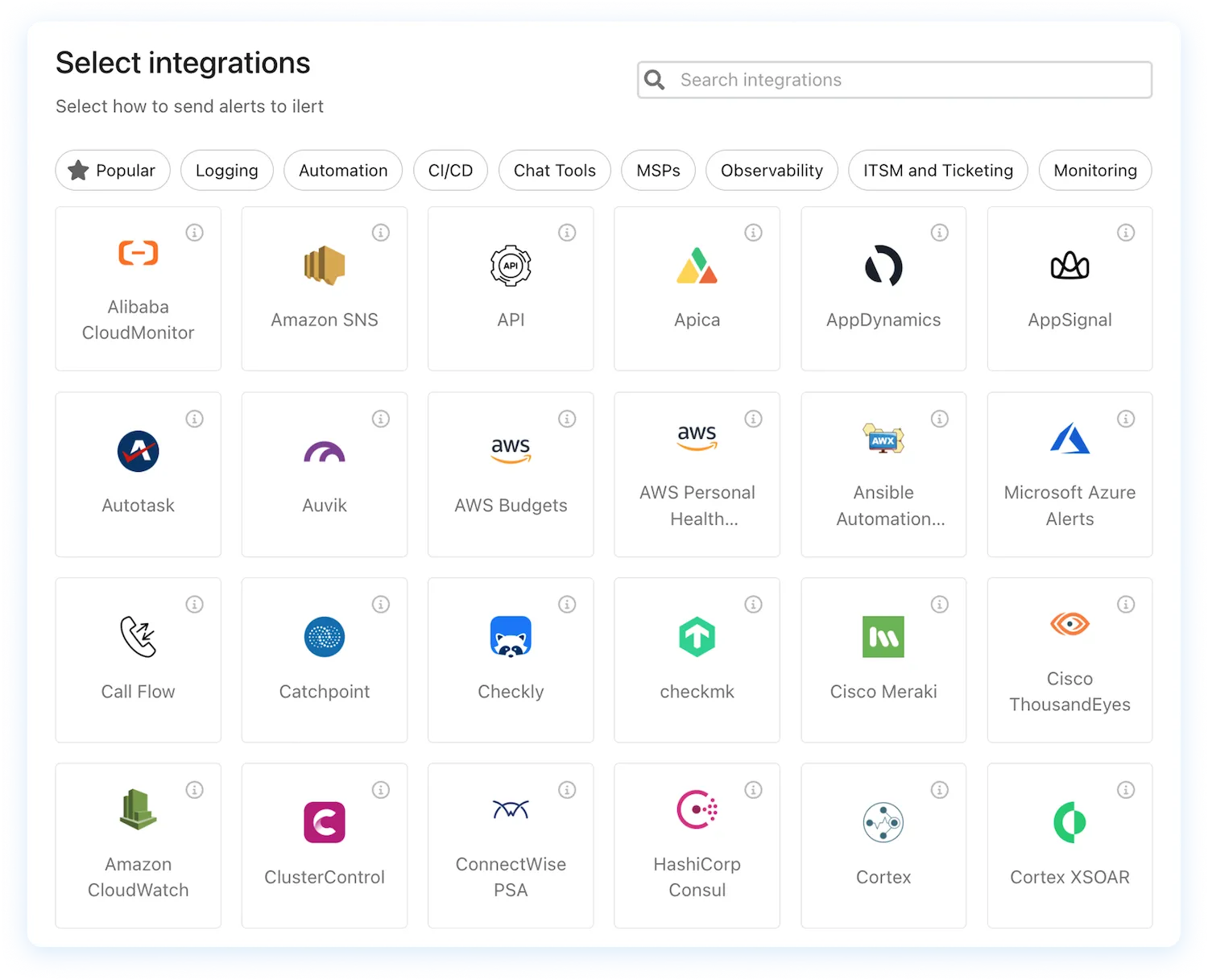The width and height of the screenshot is (1208, 980).
Task: Filter by the Logging category
Action: (x=227, y=170)
